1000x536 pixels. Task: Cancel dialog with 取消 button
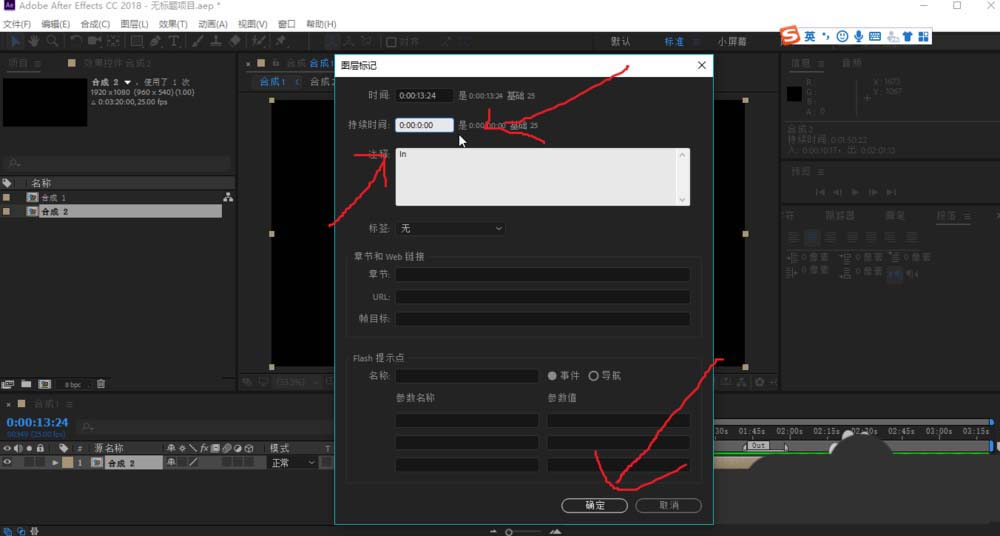click(x=668, y=505)
